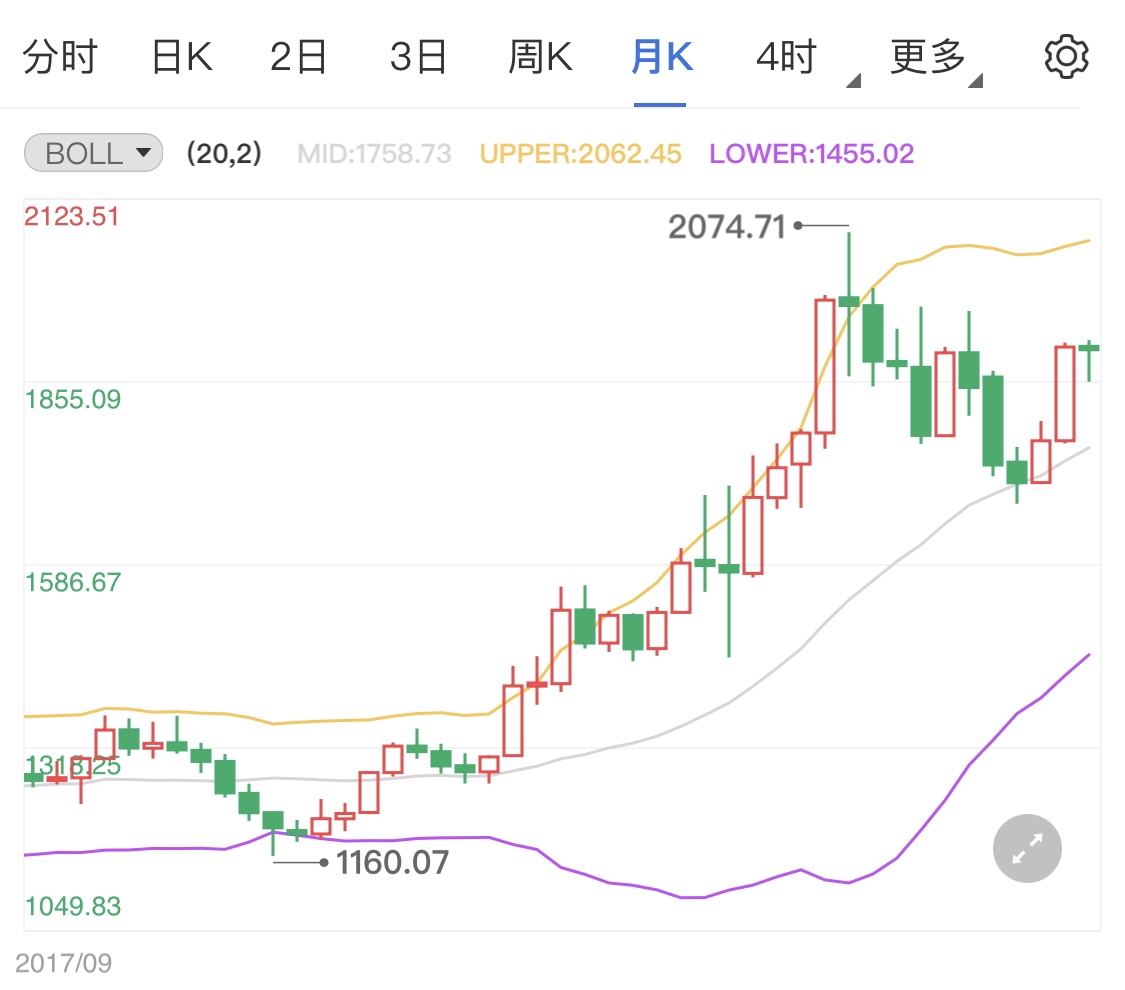This screenshot has width=1125, height=990.
Task: Open the 更多 more options dropdown
Action: click(x=936, y=59)
